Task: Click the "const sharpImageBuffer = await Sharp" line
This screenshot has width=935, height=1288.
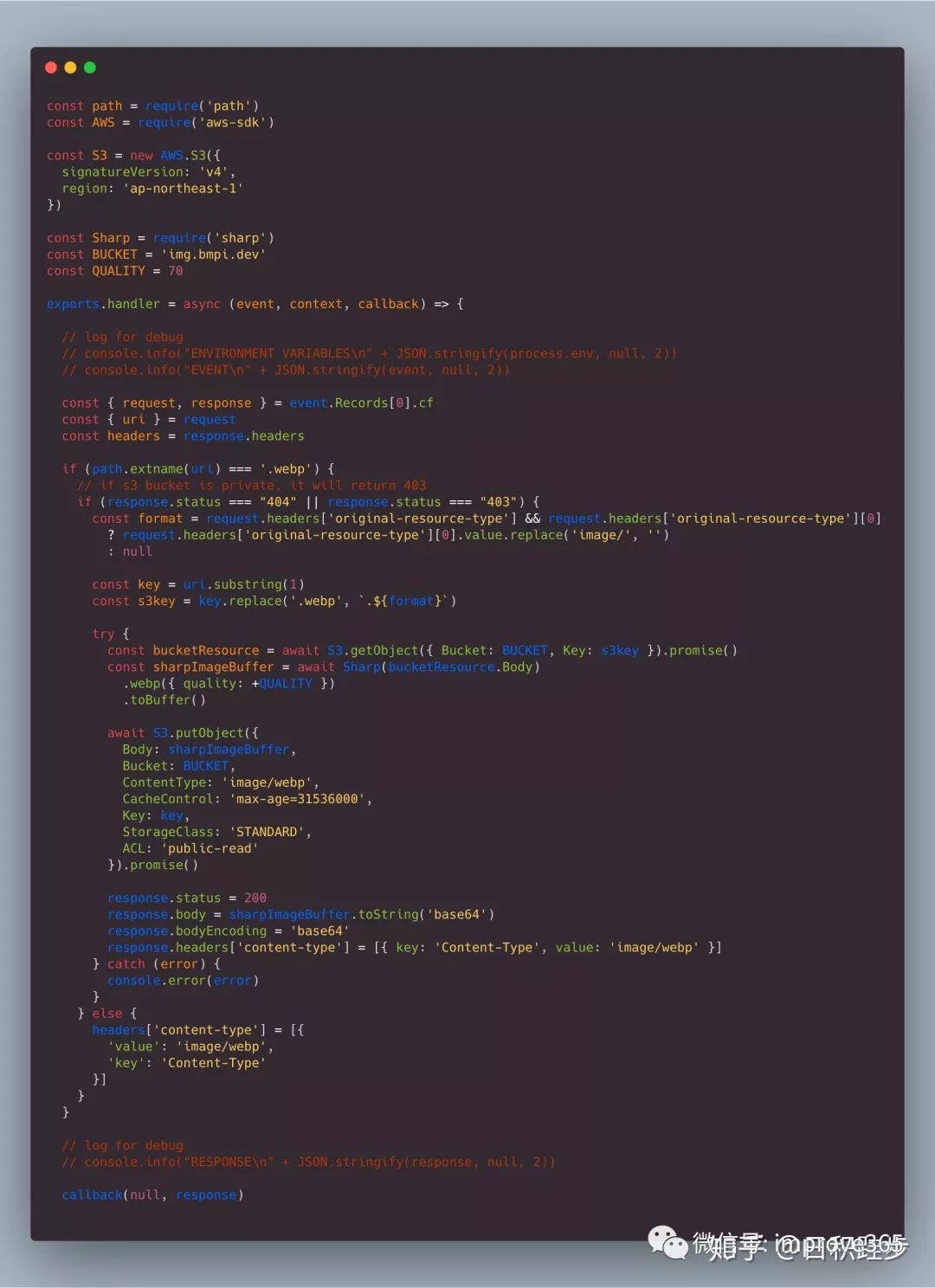Action: (x=324, y=667)
